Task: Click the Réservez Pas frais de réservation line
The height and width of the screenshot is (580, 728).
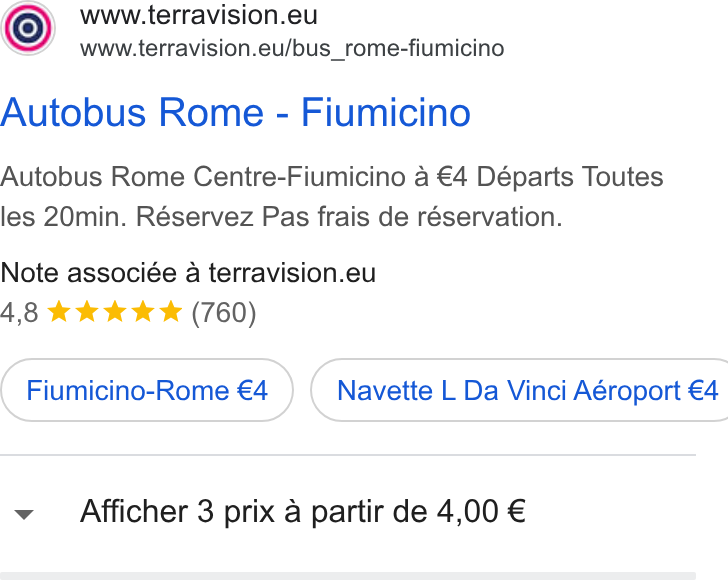Action: tap(349, 217)
